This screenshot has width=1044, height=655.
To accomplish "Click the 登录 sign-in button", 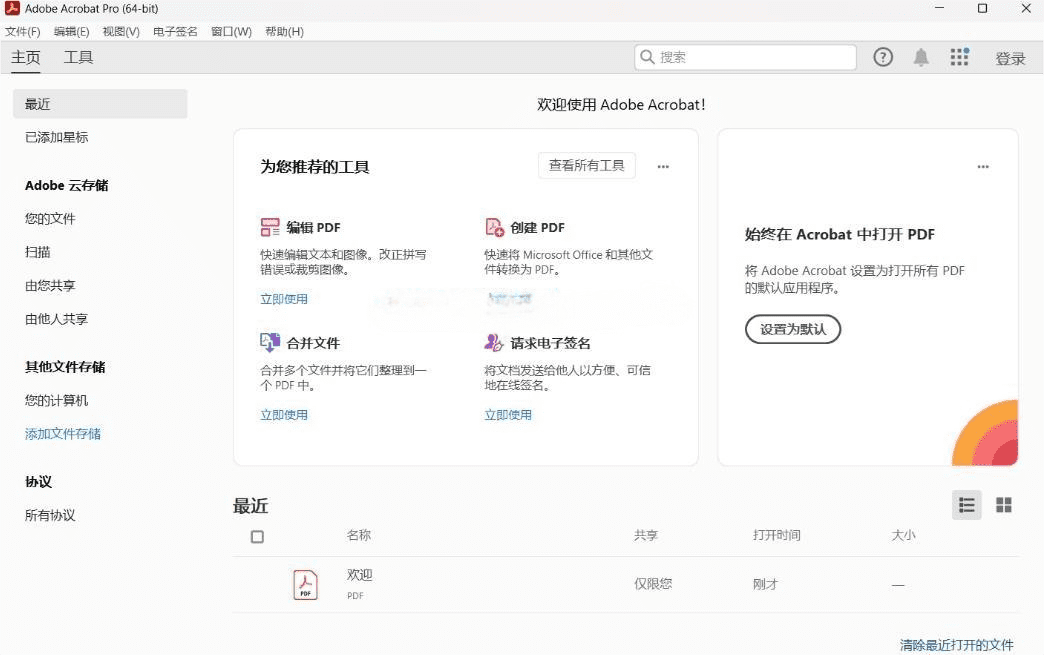I will (1010, 59).
